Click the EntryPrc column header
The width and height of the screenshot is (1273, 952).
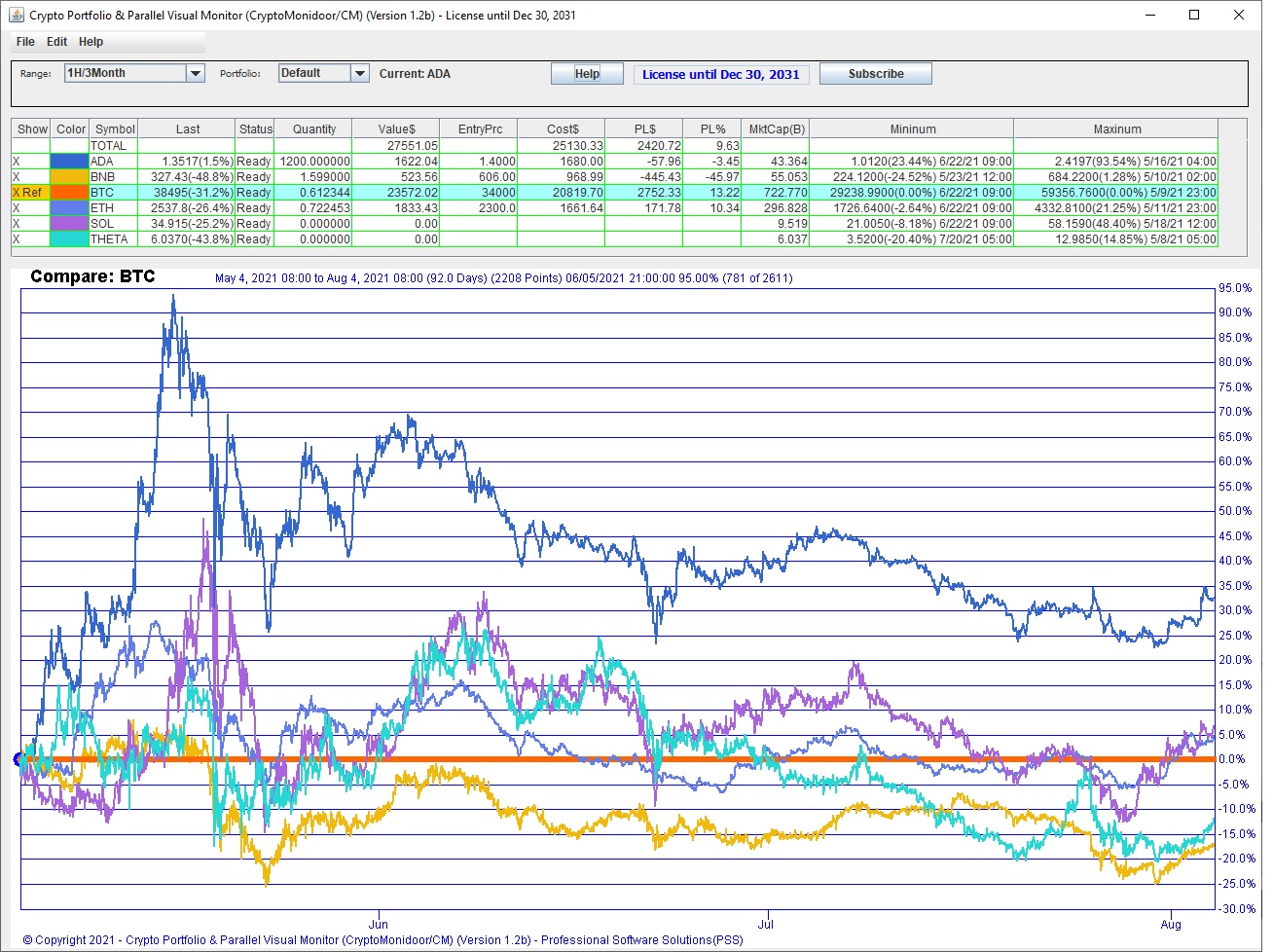click(x=479, y=128)
